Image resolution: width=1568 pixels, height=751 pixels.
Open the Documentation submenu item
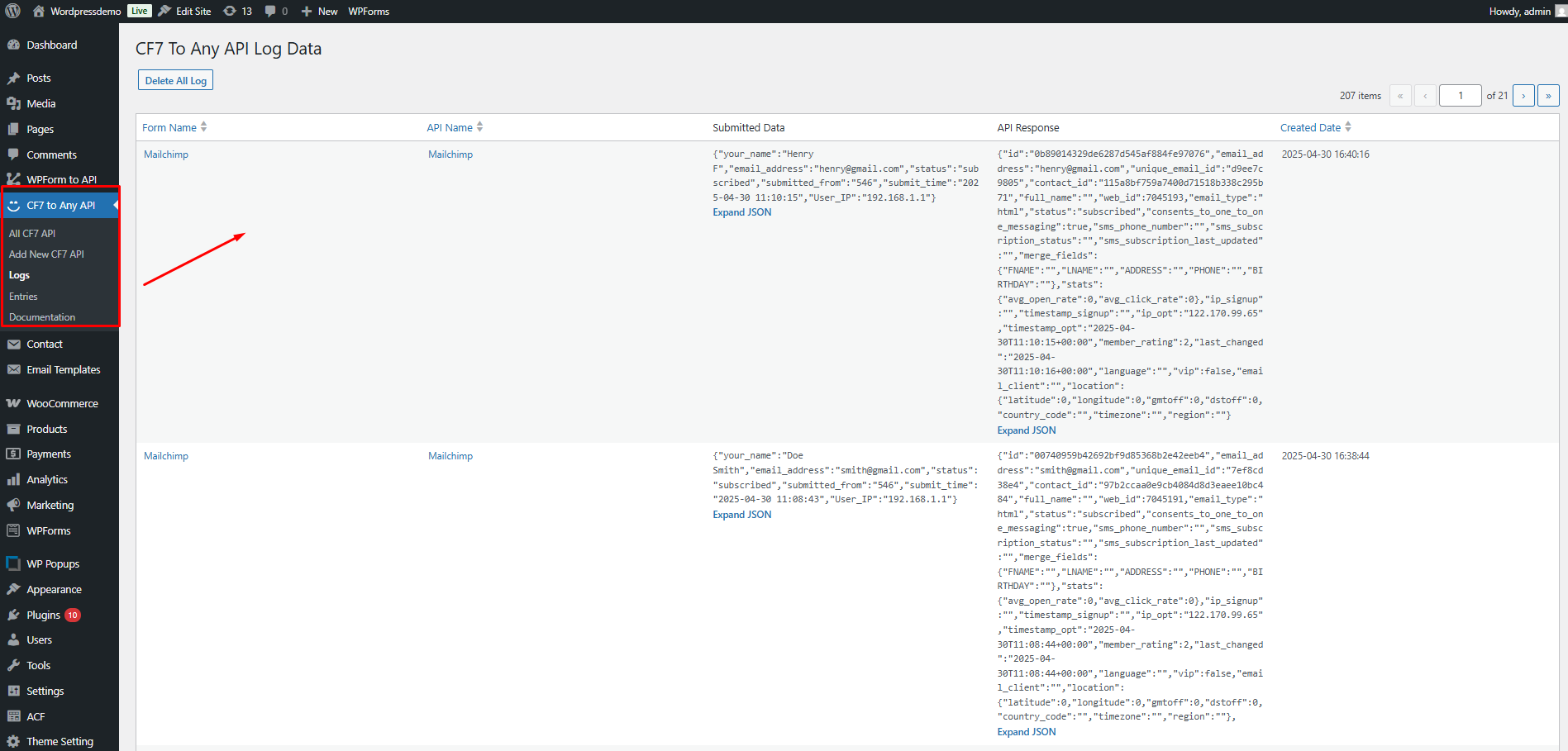coord(42,316)
